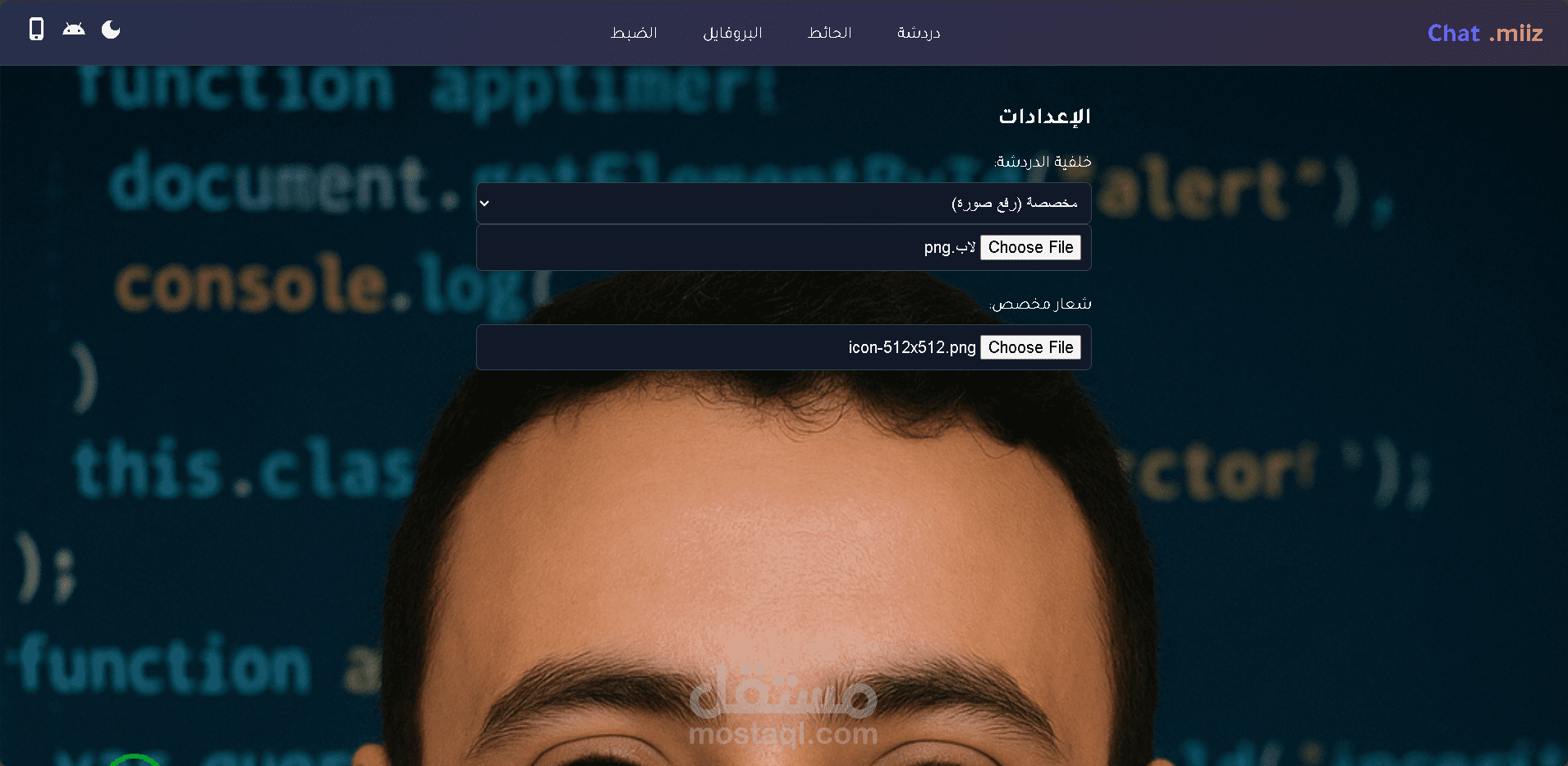Click the Chat .miiz logo link

(x=1485, y=33)
